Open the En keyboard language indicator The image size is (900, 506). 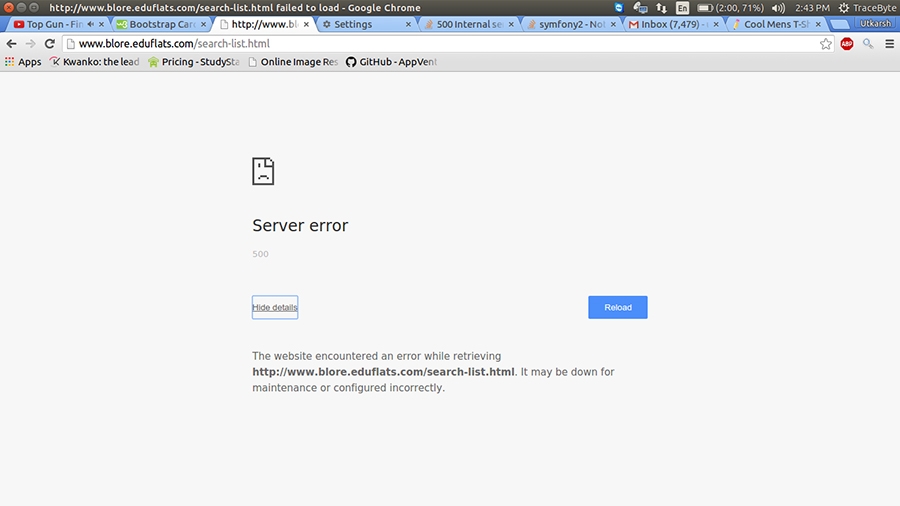682,8
